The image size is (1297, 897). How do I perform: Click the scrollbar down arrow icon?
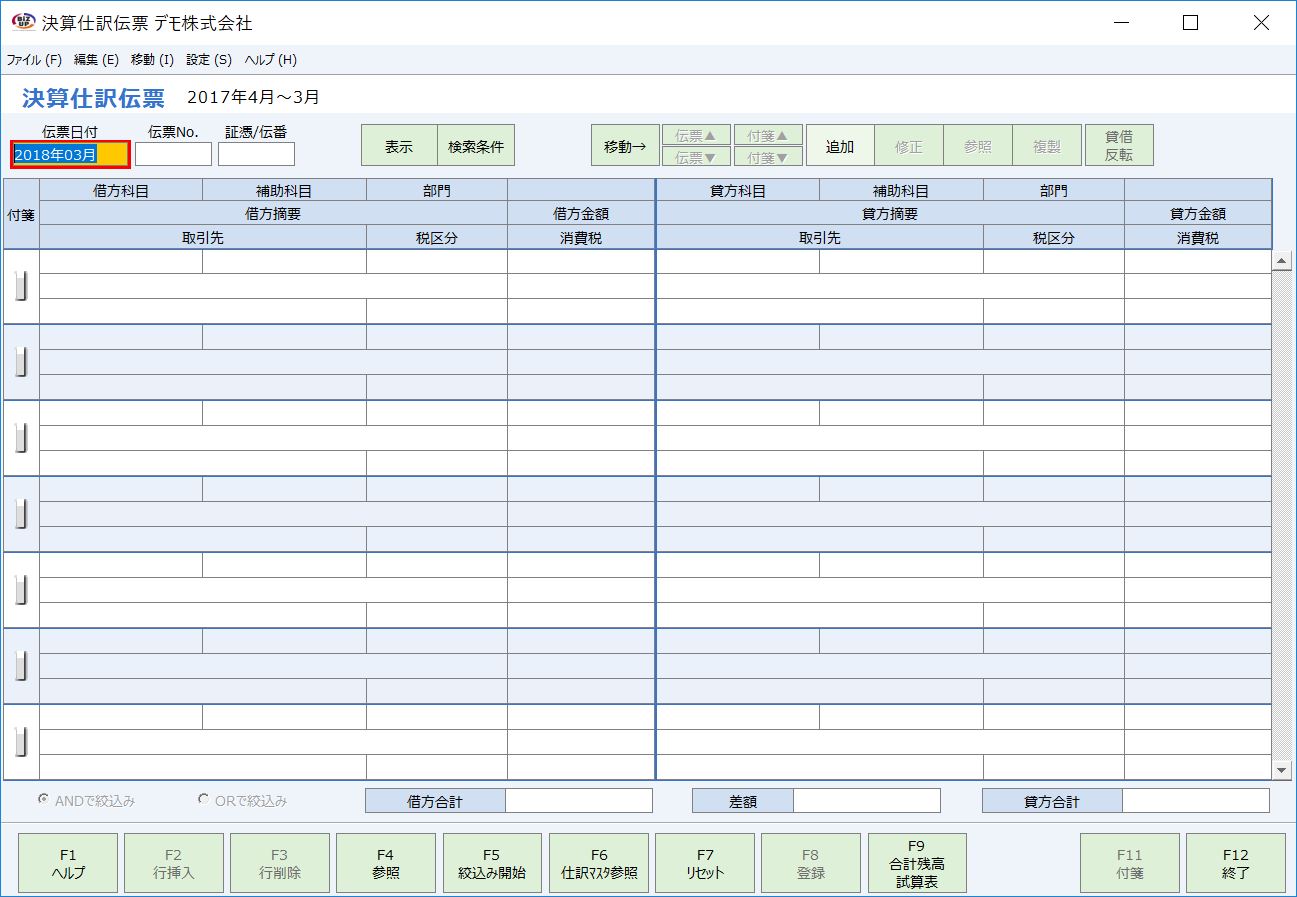point(1283,770)
